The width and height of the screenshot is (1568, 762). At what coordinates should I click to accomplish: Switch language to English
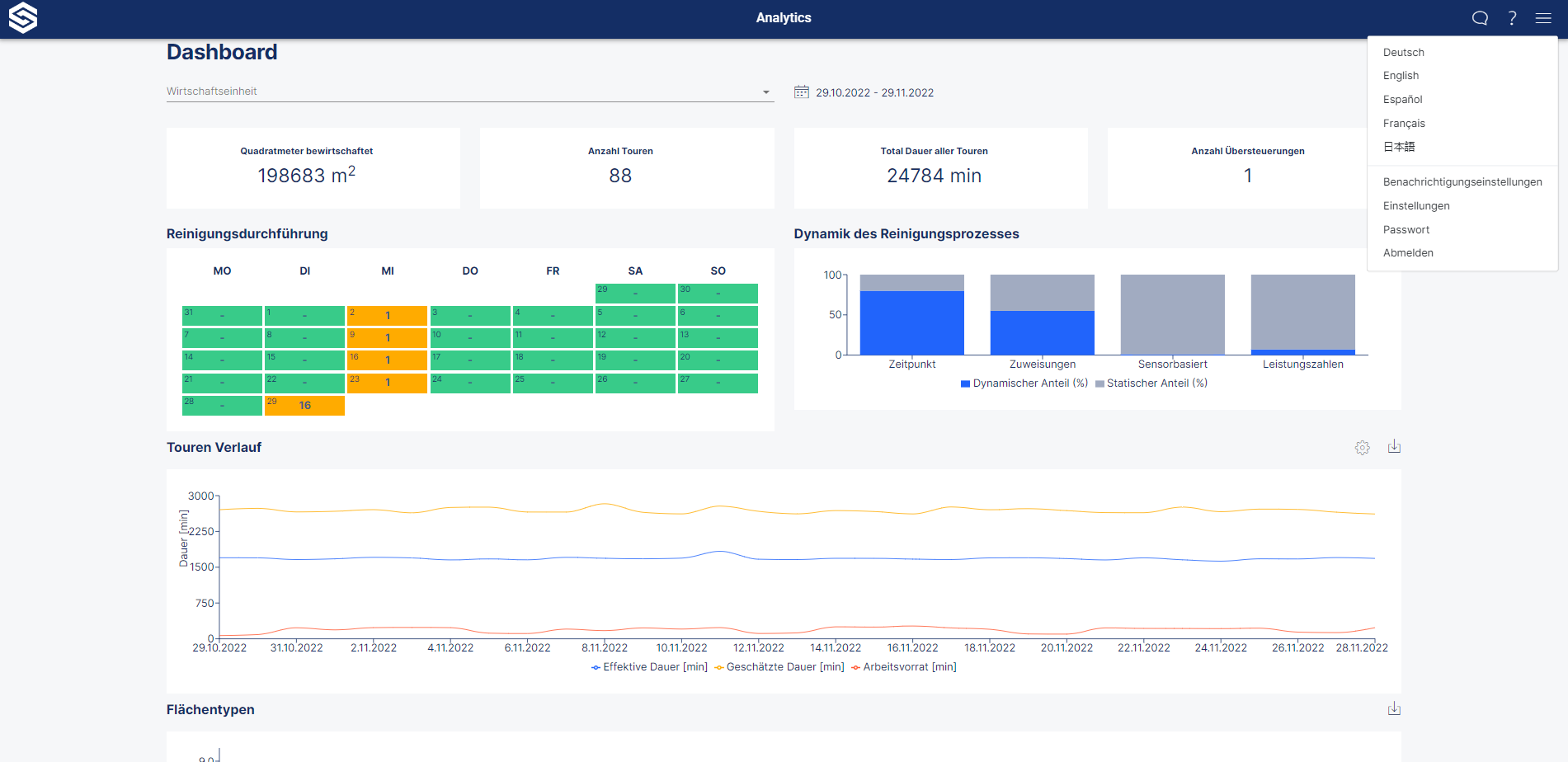point(1401,75)
